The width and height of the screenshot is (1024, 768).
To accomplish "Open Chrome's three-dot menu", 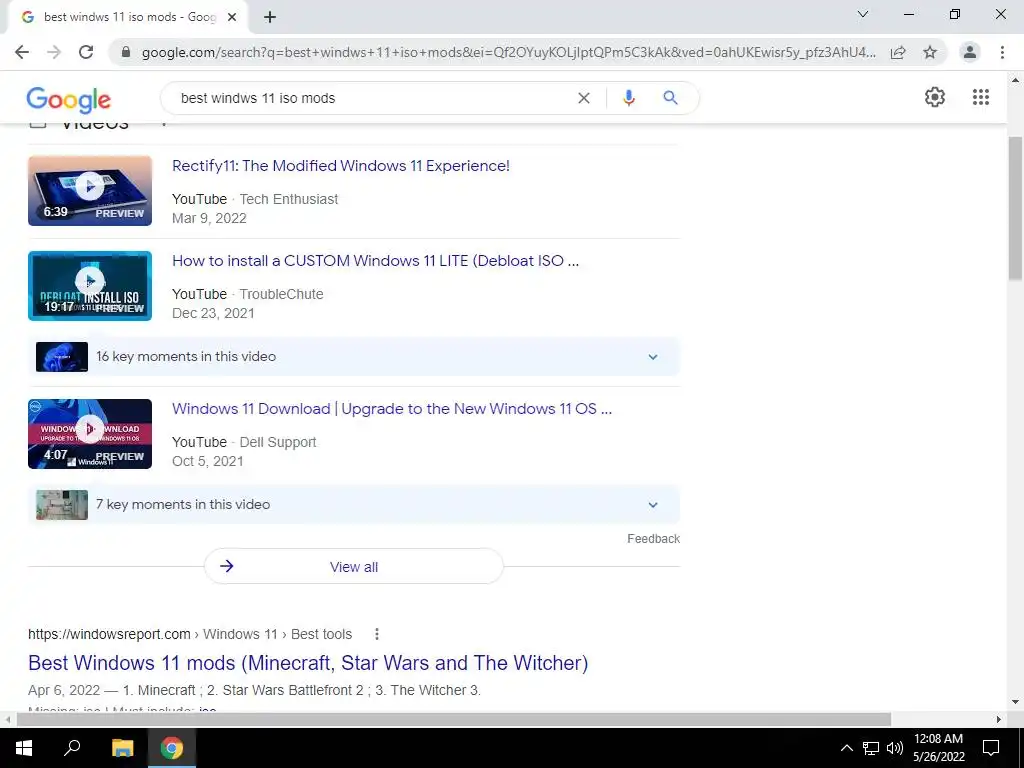I will click(x=1002, y=52).
